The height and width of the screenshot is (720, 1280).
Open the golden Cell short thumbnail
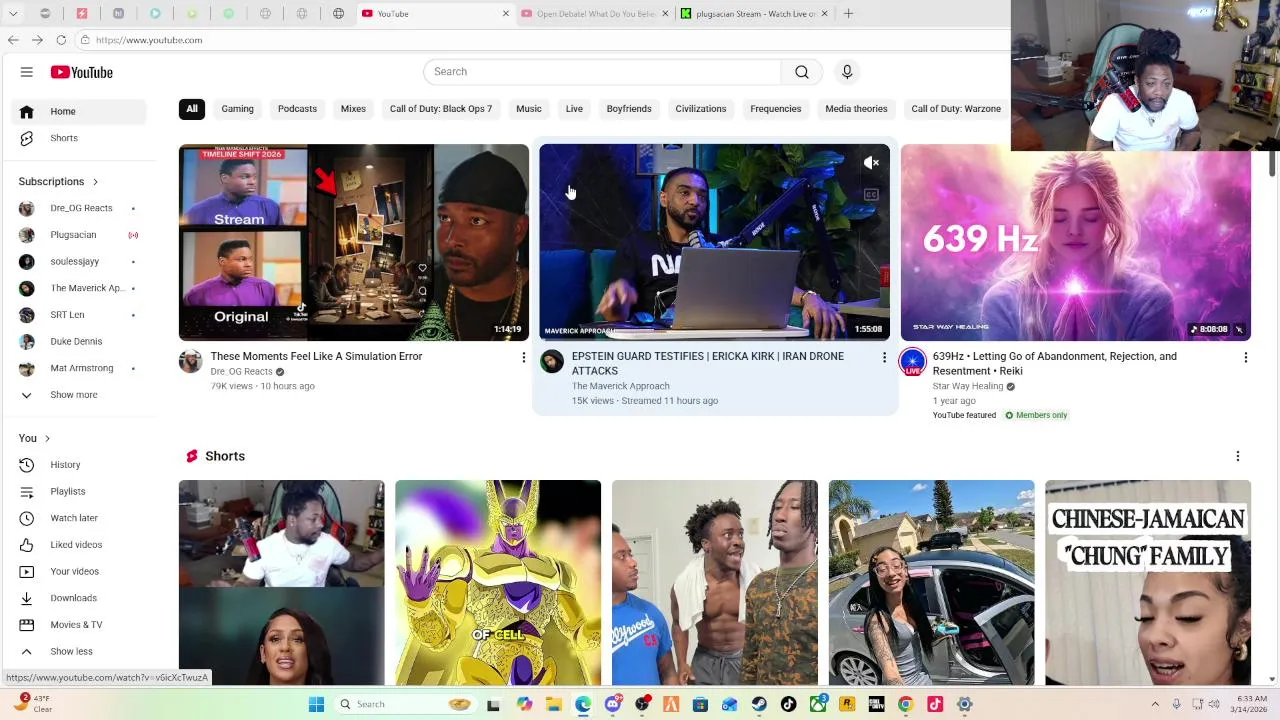click(x=498, y=583)
